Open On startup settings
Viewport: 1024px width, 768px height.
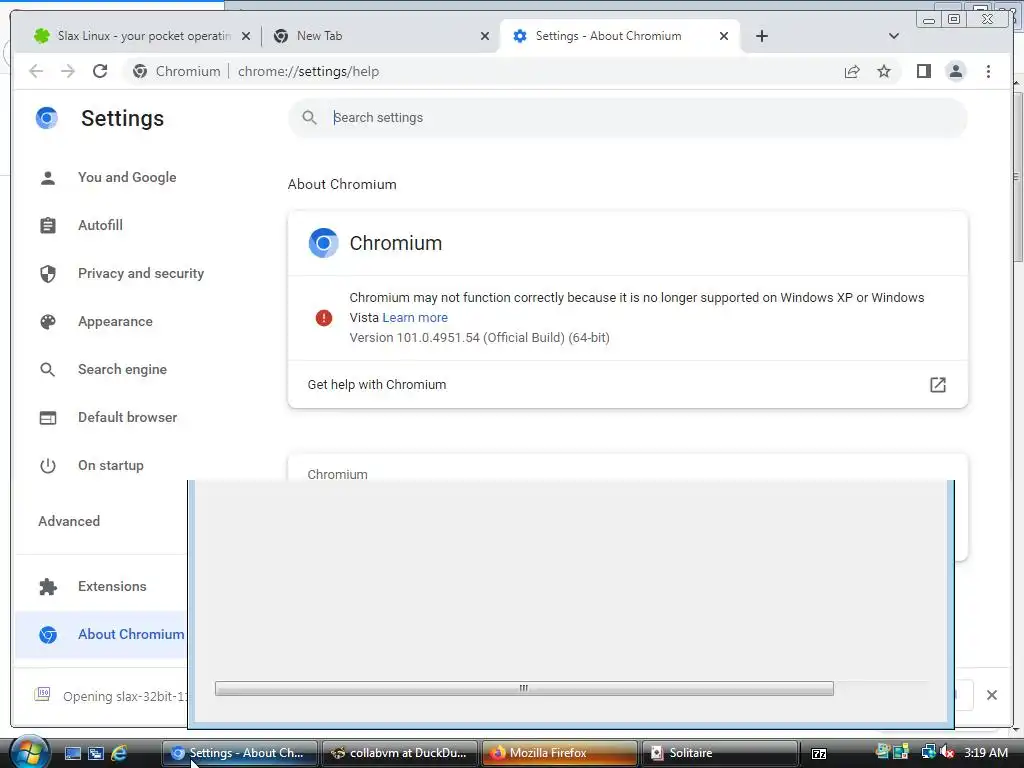coord(110,466)
